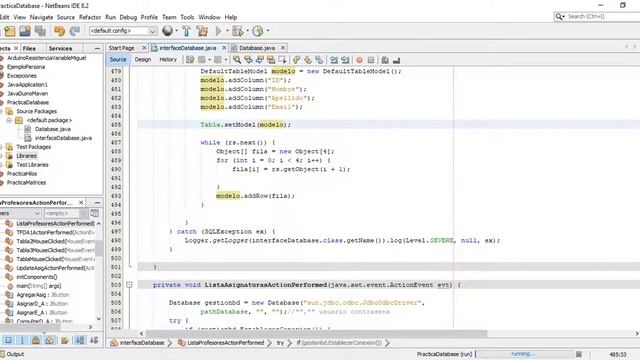Open the Help menu

pyautogui.click(x=231, y=17)
